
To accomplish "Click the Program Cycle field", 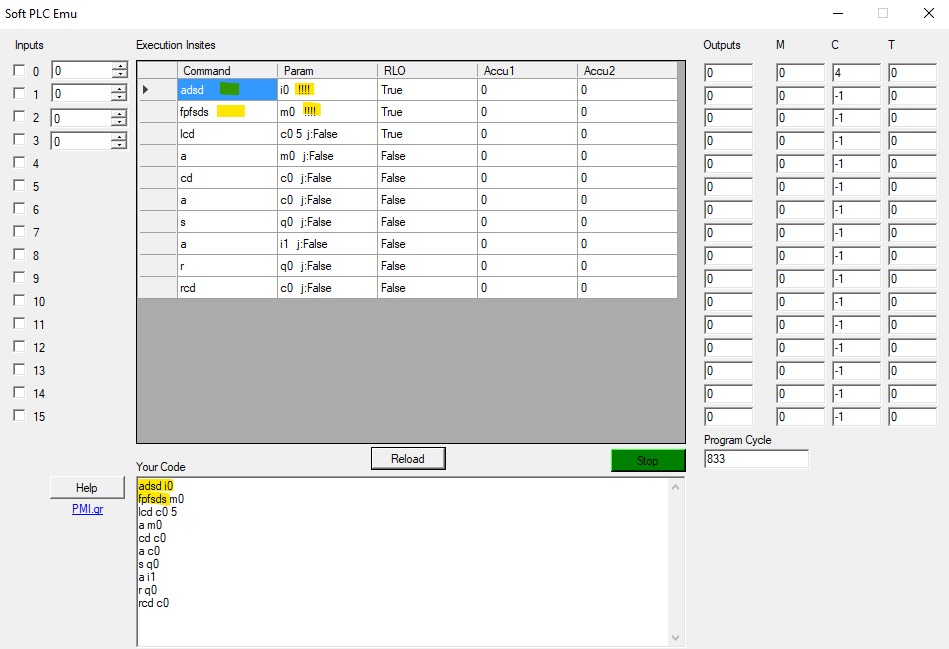I will coord(755,459).
